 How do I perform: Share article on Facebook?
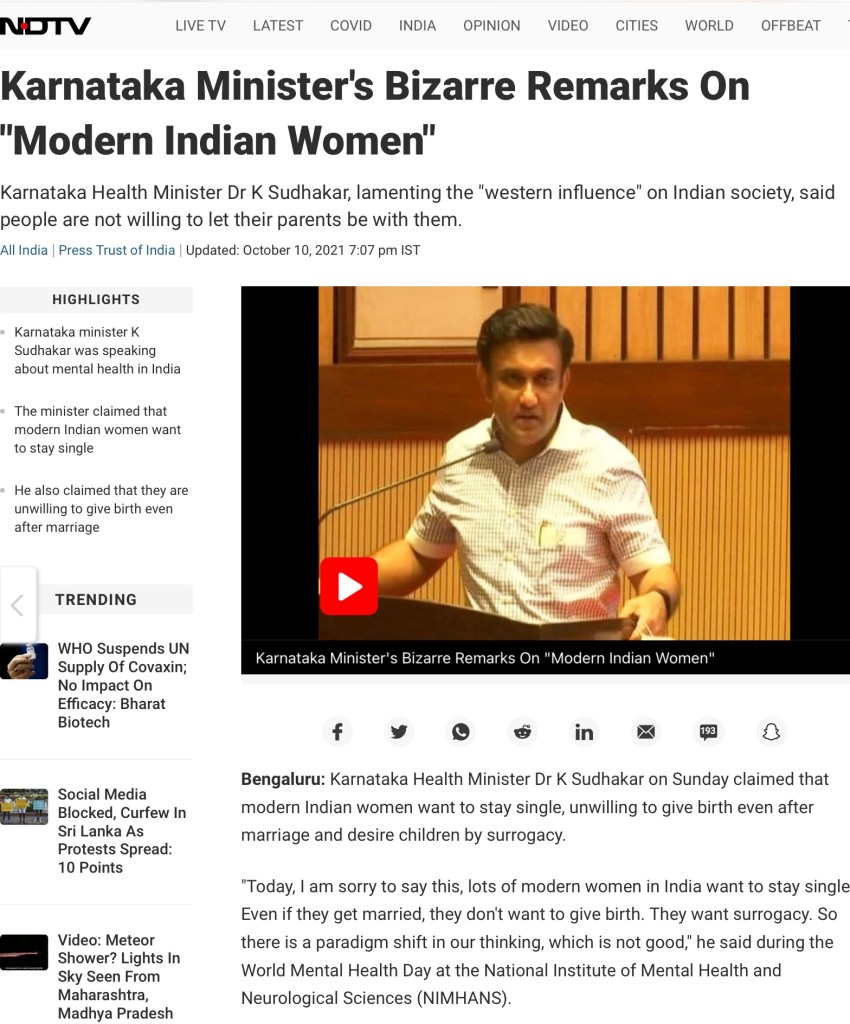[x=337, y=731]
